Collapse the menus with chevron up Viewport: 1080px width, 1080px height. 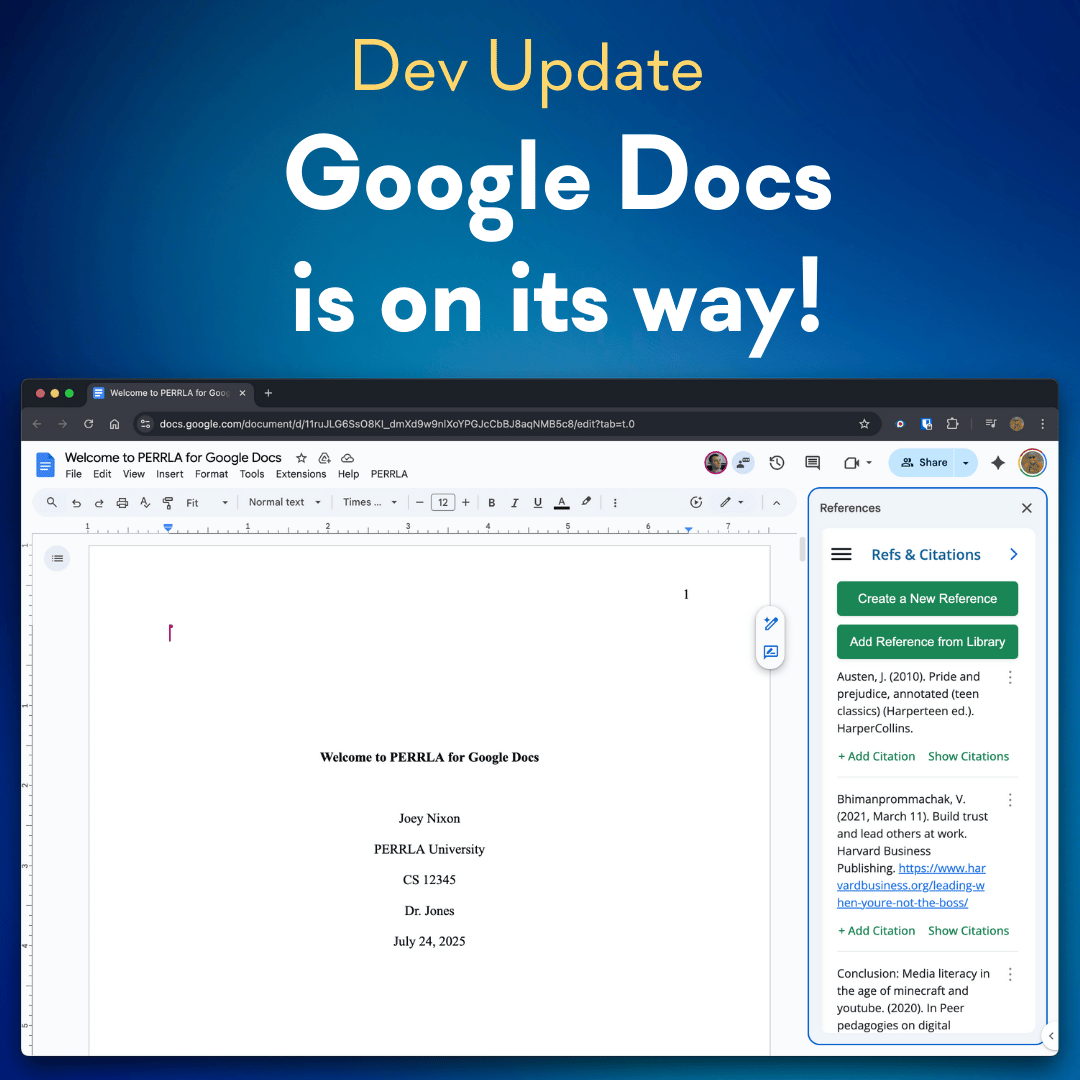(x=777, y=503)
